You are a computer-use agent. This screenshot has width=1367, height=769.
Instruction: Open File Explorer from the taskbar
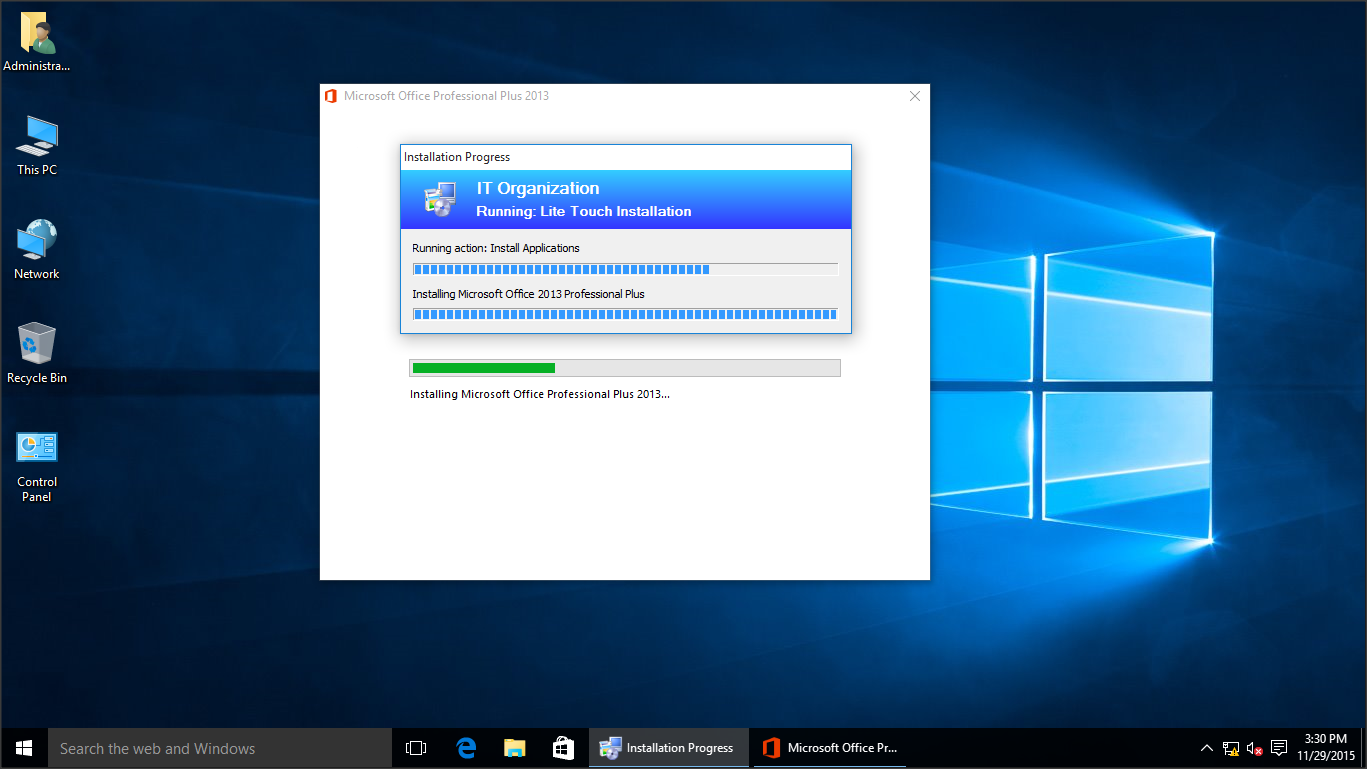point(514,748)
